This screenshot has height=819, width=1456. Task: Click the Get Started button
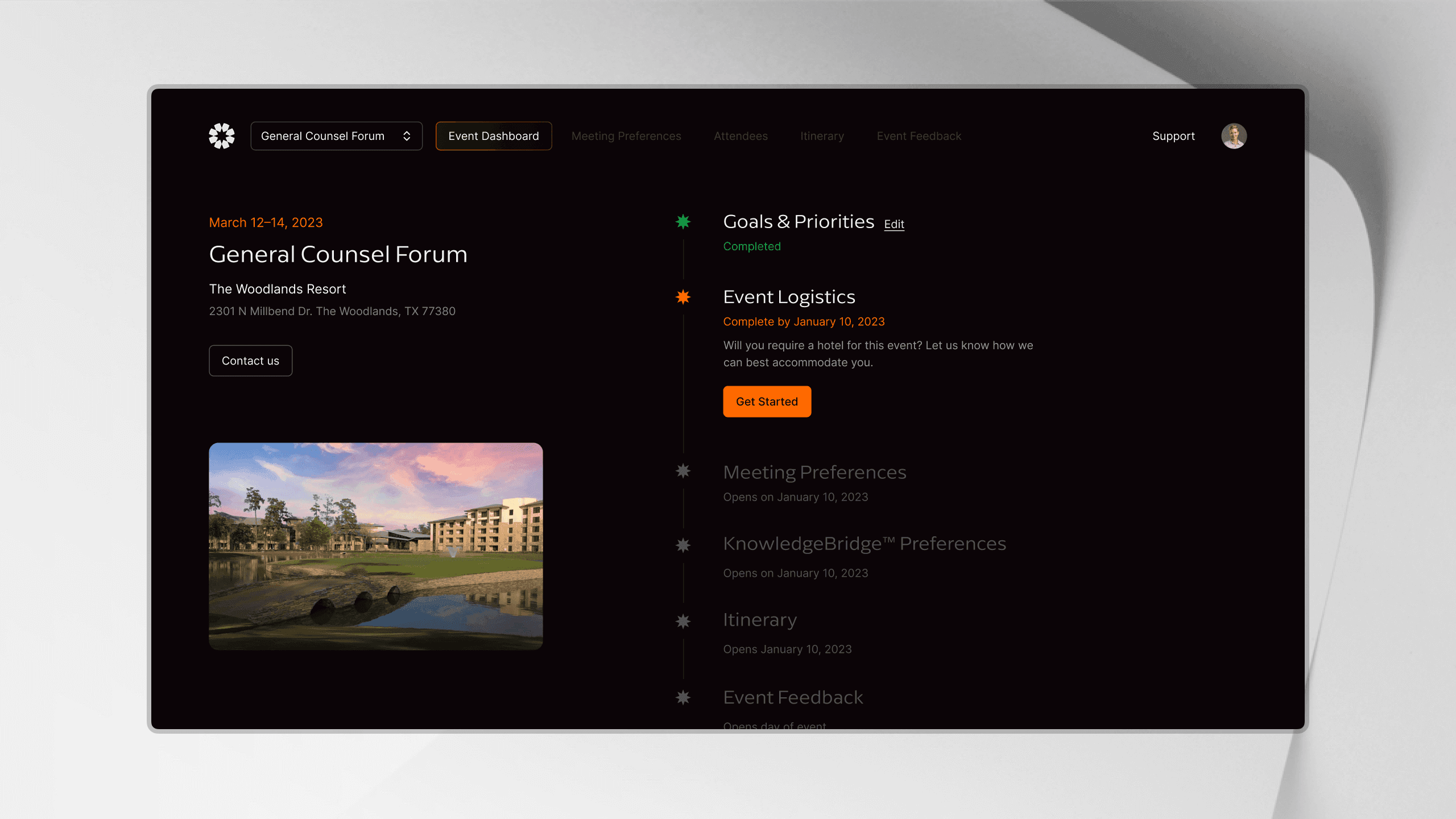click(x=767, y=402)
